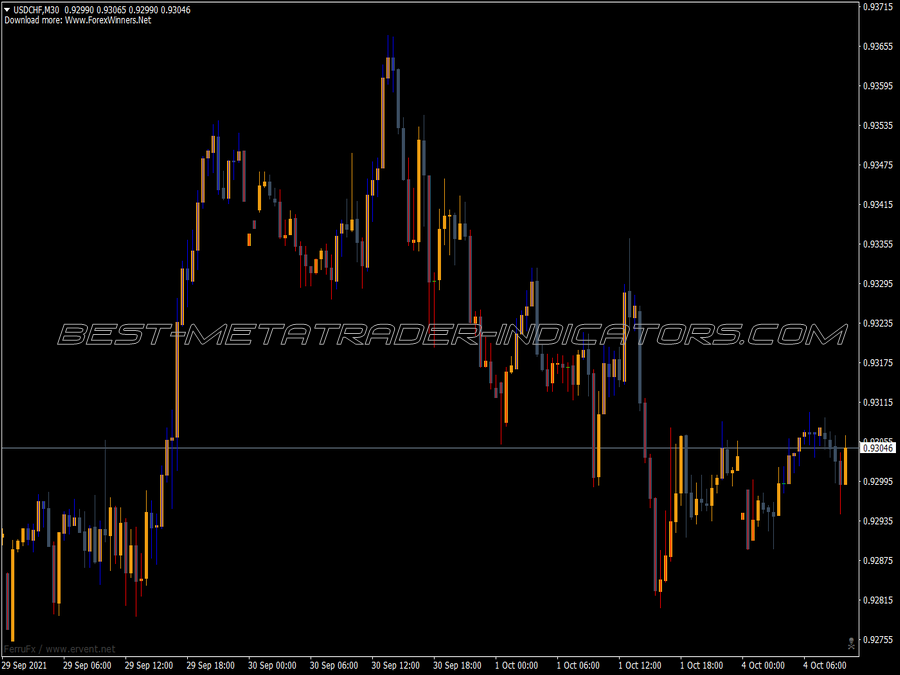Click the 4 Oct 00:00 time label
The height and width of the screenshot is (675, 900).
click(763, 666)
